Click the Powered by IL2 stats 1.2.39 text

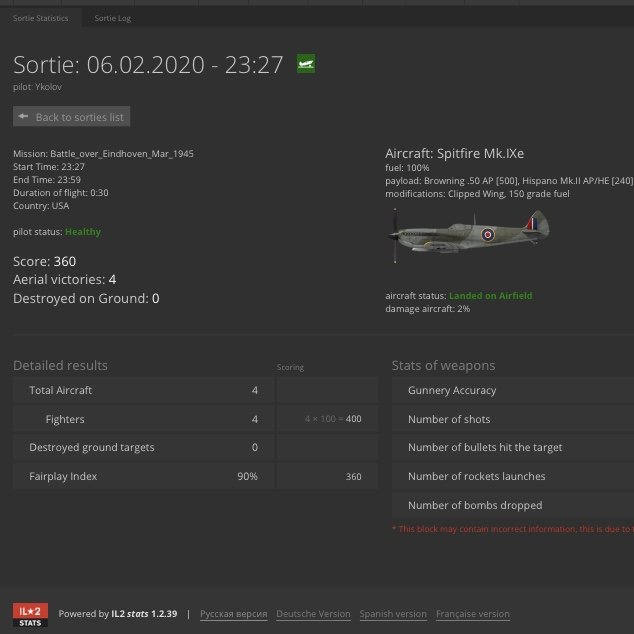point(118,614)
